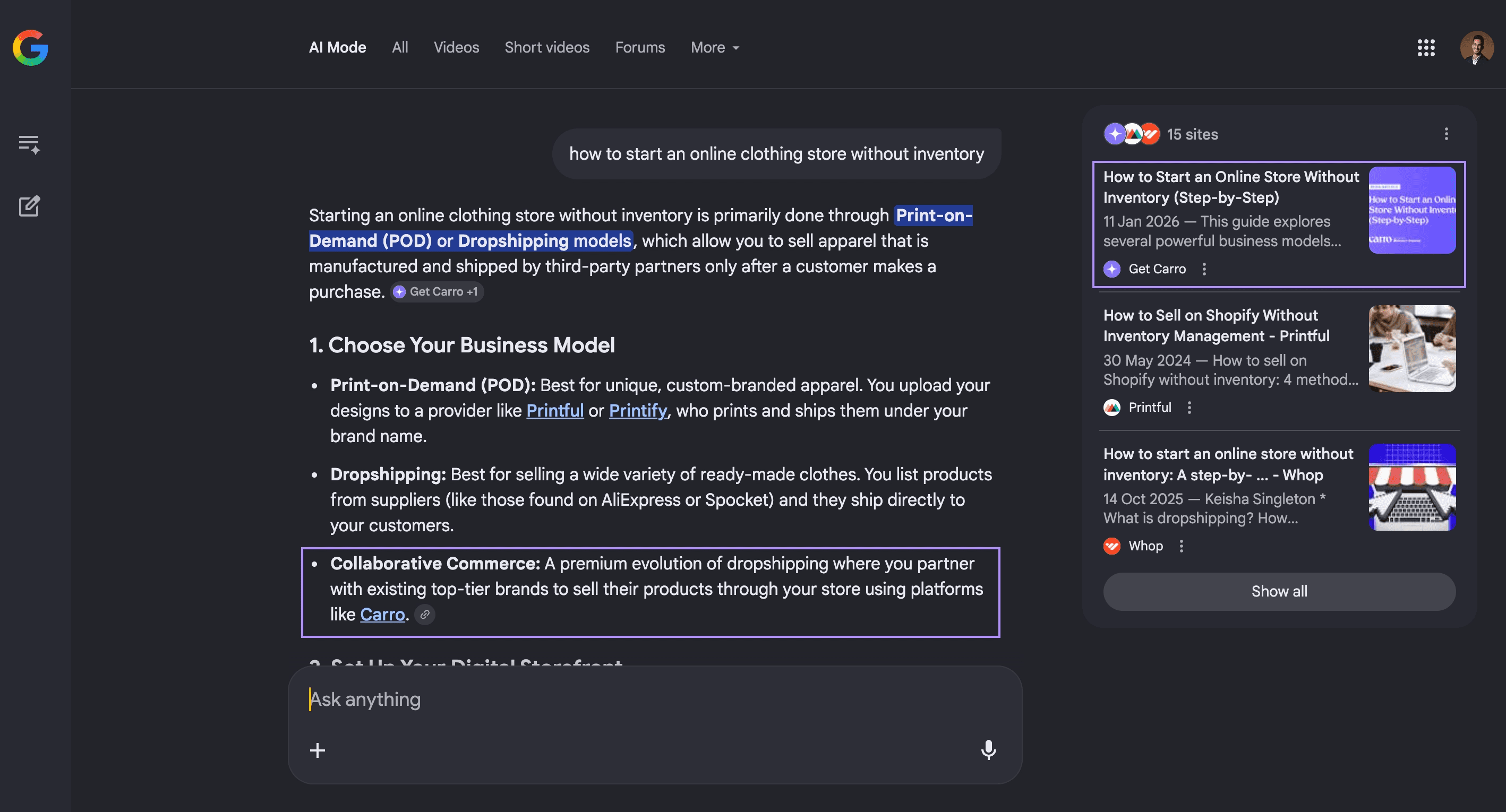Expand the More dropdown

coord(715,47)
